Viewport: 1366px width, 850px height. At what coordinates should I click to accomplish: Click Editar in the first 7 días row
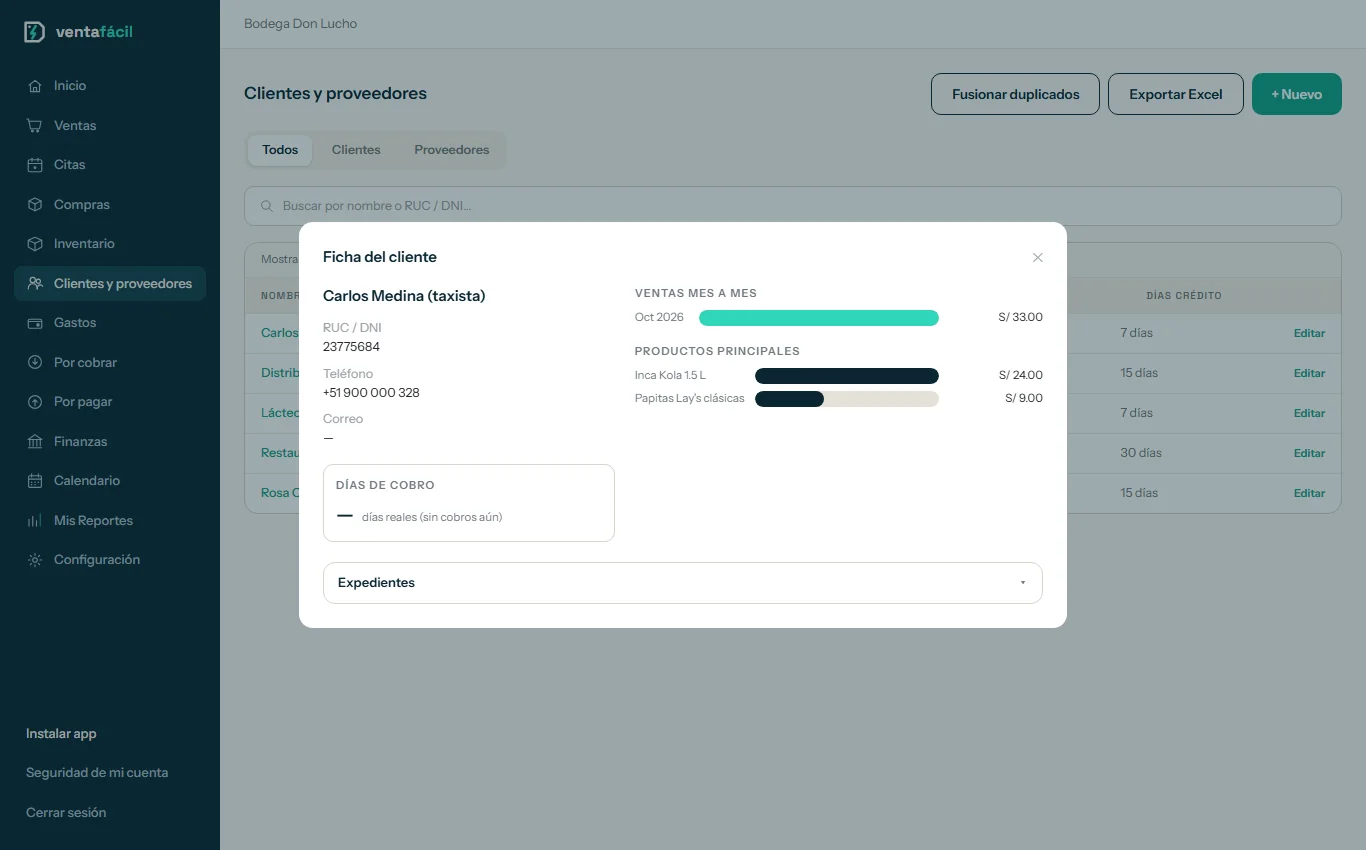(1309, 333)
